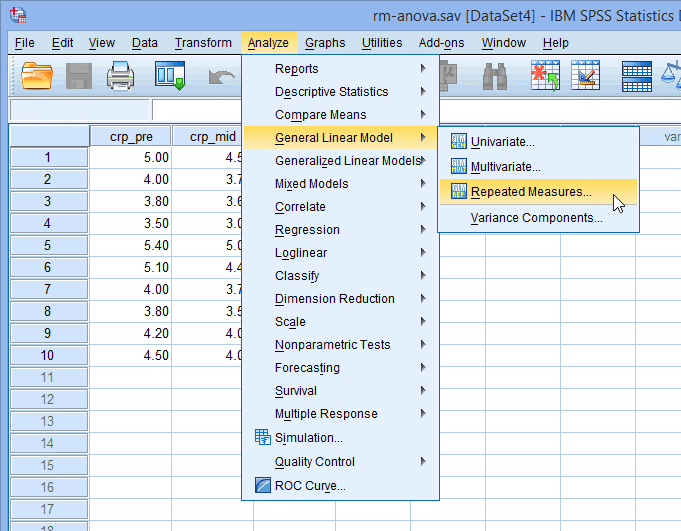
Task: Open the Data menu
Action: [145, 43]
